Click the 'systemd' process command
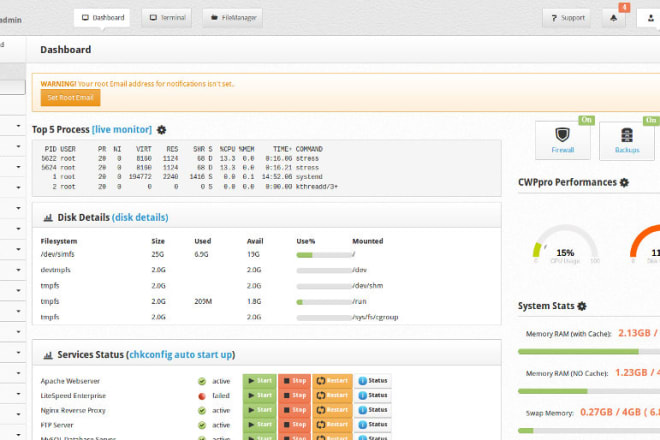The image size is (660, 440). click(x=309, y=177)
